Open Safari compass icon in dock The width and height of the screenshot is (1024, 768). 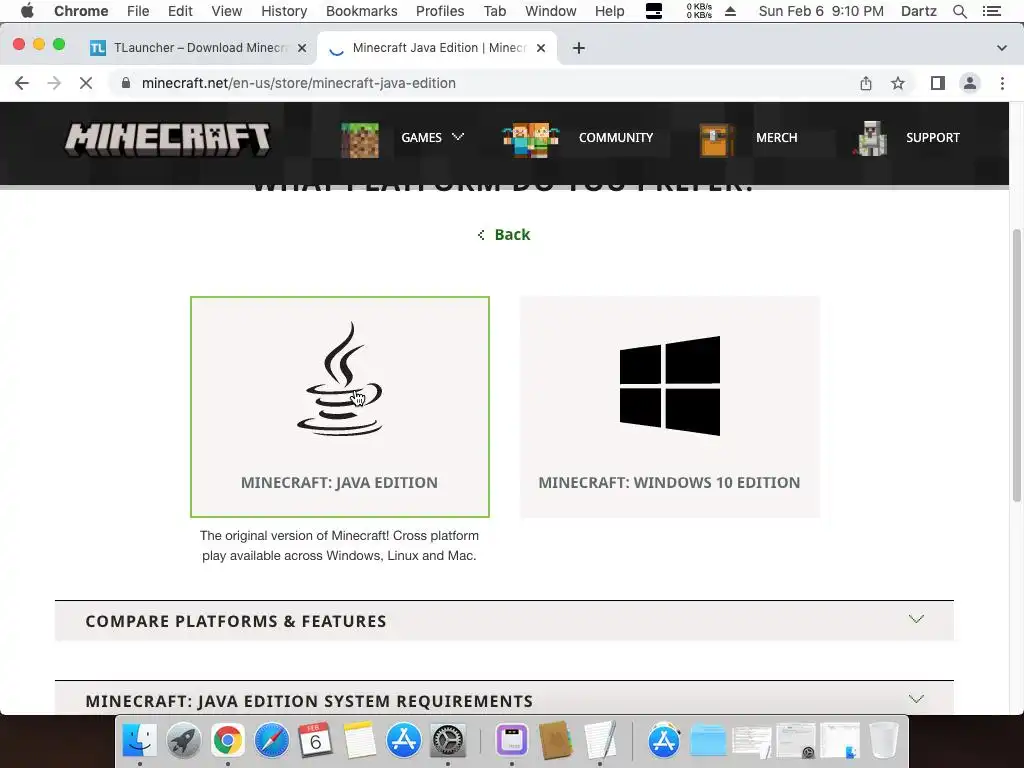tap(272, 741)
